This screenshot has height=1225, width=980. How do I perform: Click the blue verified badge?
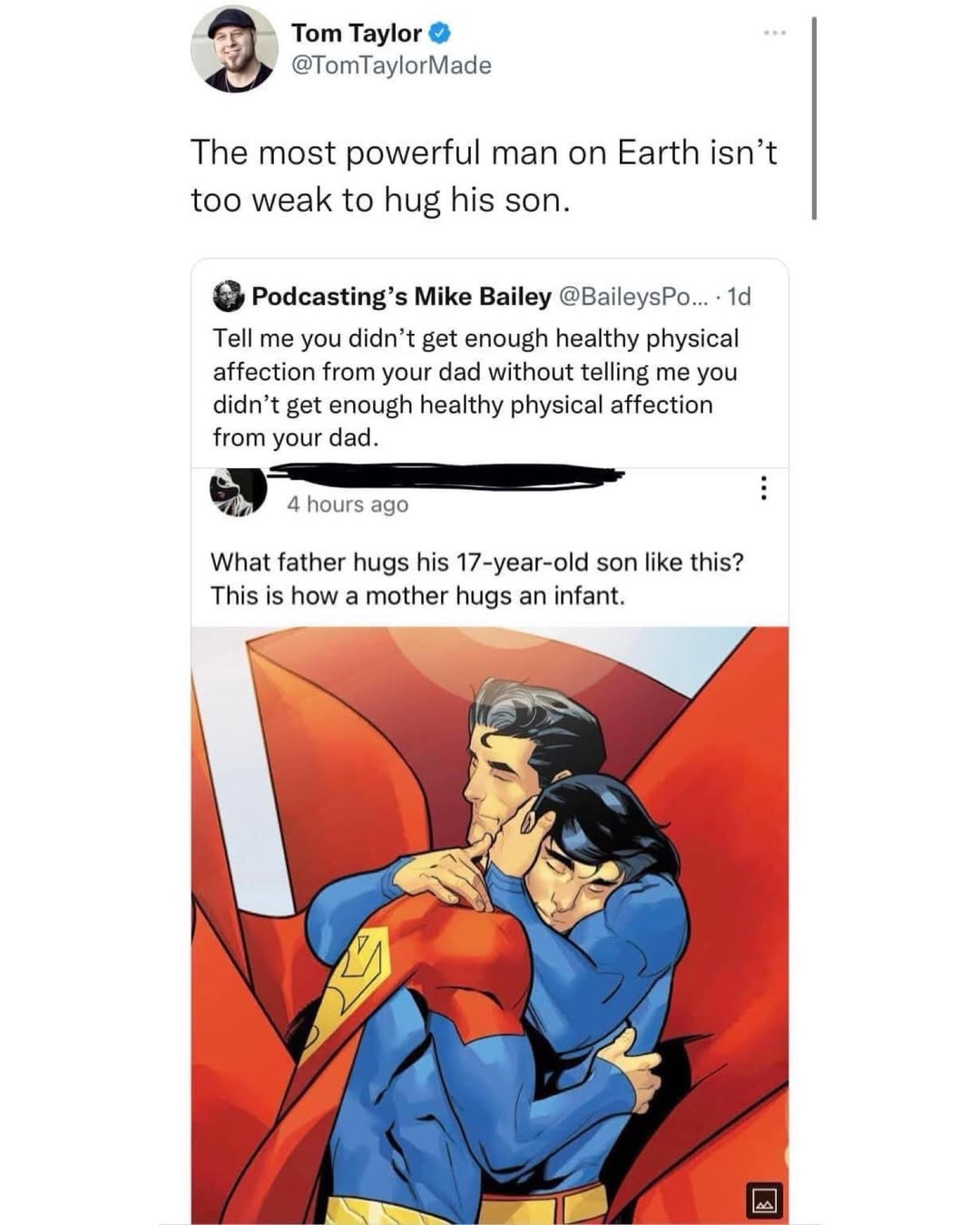[439, 34]
